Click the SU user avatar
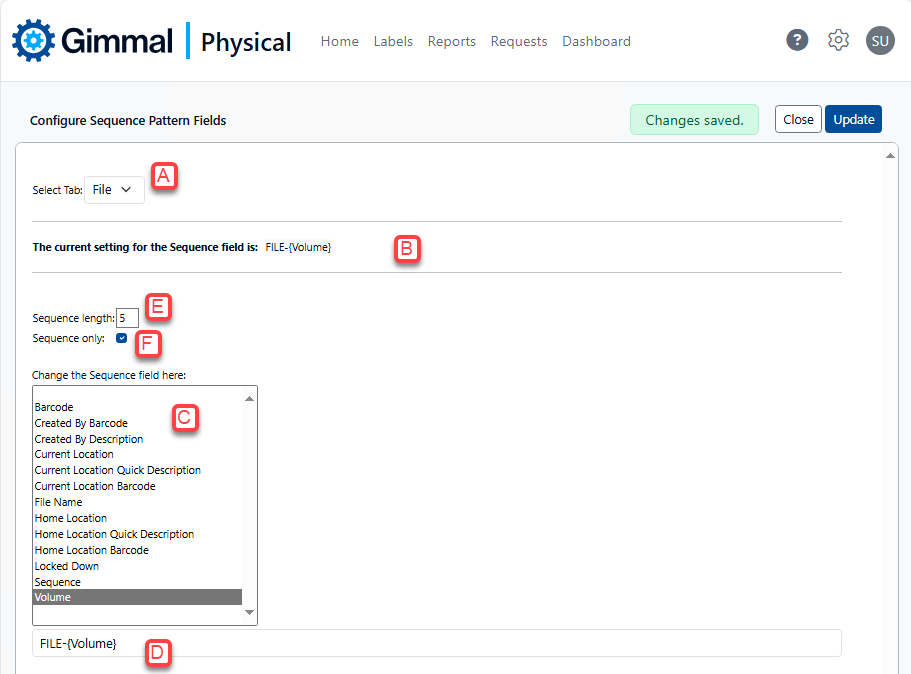911x674 pixels. (x=880, y=40)
